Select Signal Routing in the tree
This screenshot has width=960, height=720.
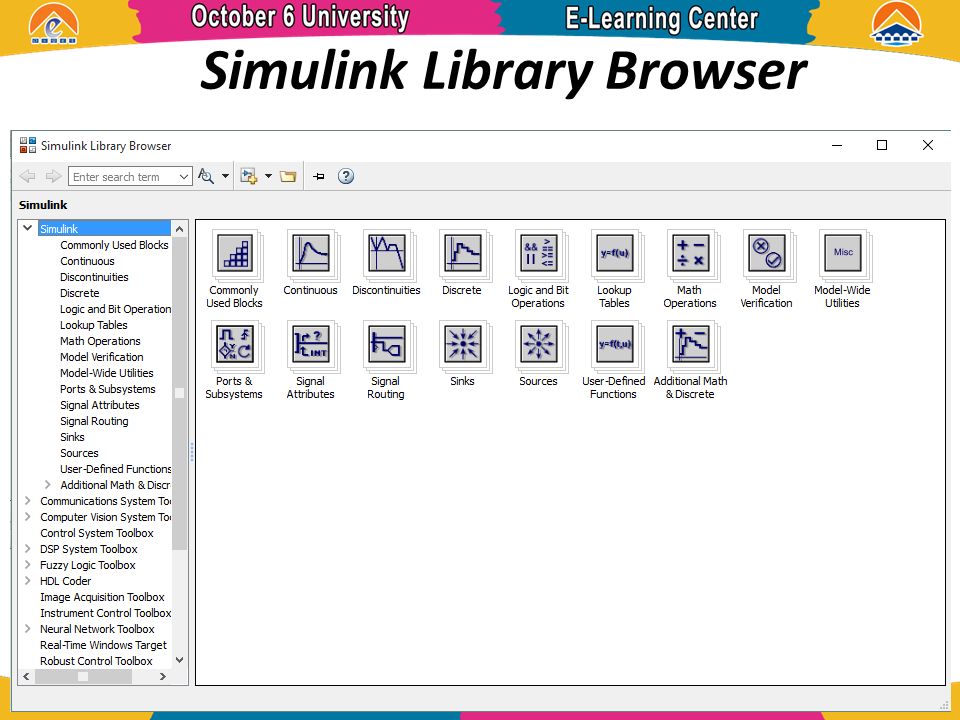pyautogui.click(x=94, y=421)
